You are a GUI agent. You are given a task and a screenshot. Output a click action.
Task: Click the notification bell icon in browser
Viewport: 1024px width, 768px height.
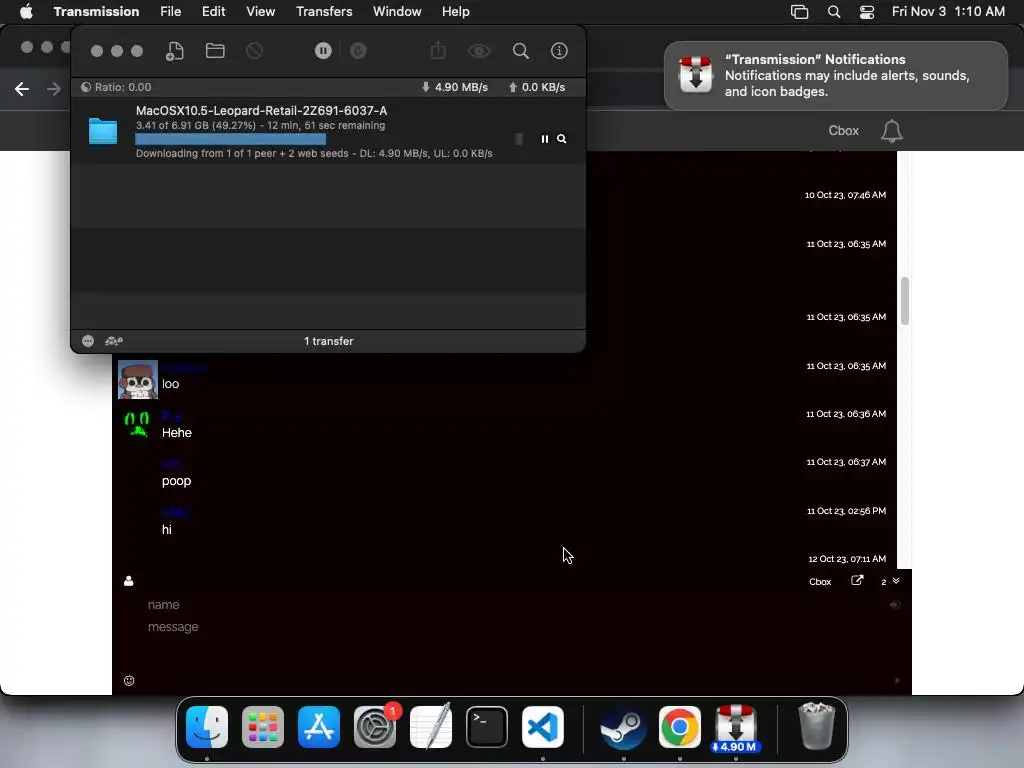891,131
